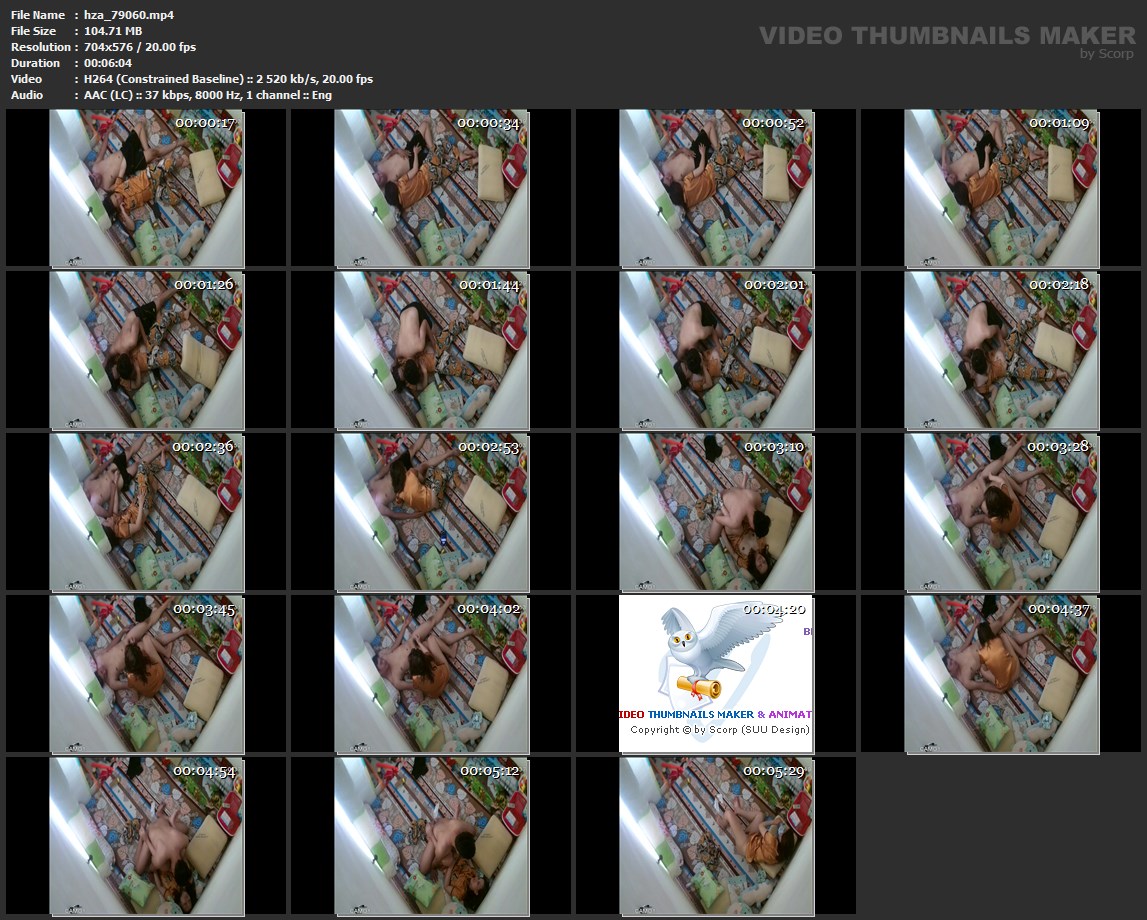Viewport: 1147px width, 920px height.
Task: Open the frame stamped 00:02:36
Action: point(146,512)
